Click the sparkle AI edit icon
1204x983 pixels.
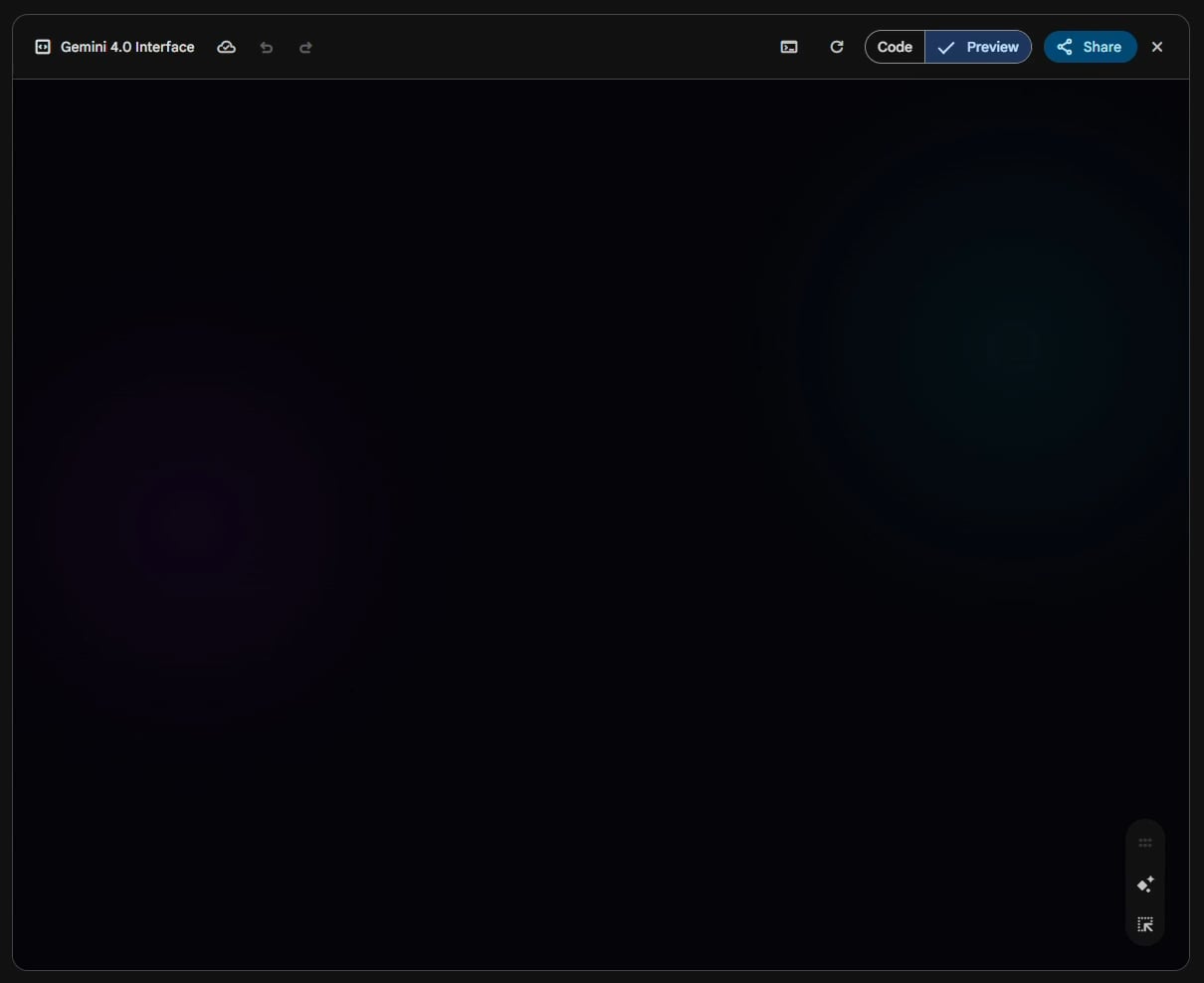click(x=1145, y=884)
